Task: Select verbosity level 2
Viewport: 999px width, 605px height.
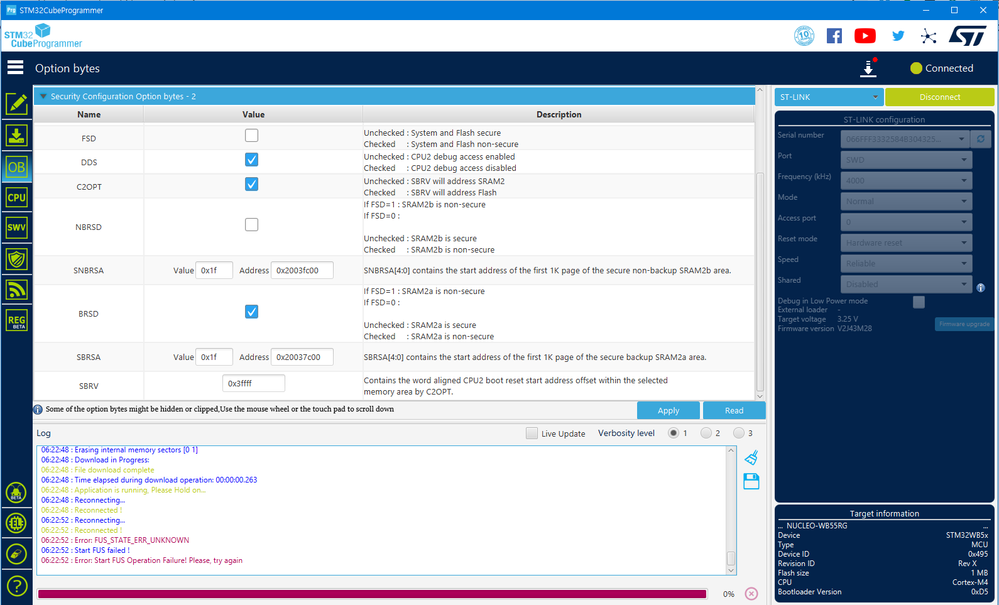Action: (705, 433)
